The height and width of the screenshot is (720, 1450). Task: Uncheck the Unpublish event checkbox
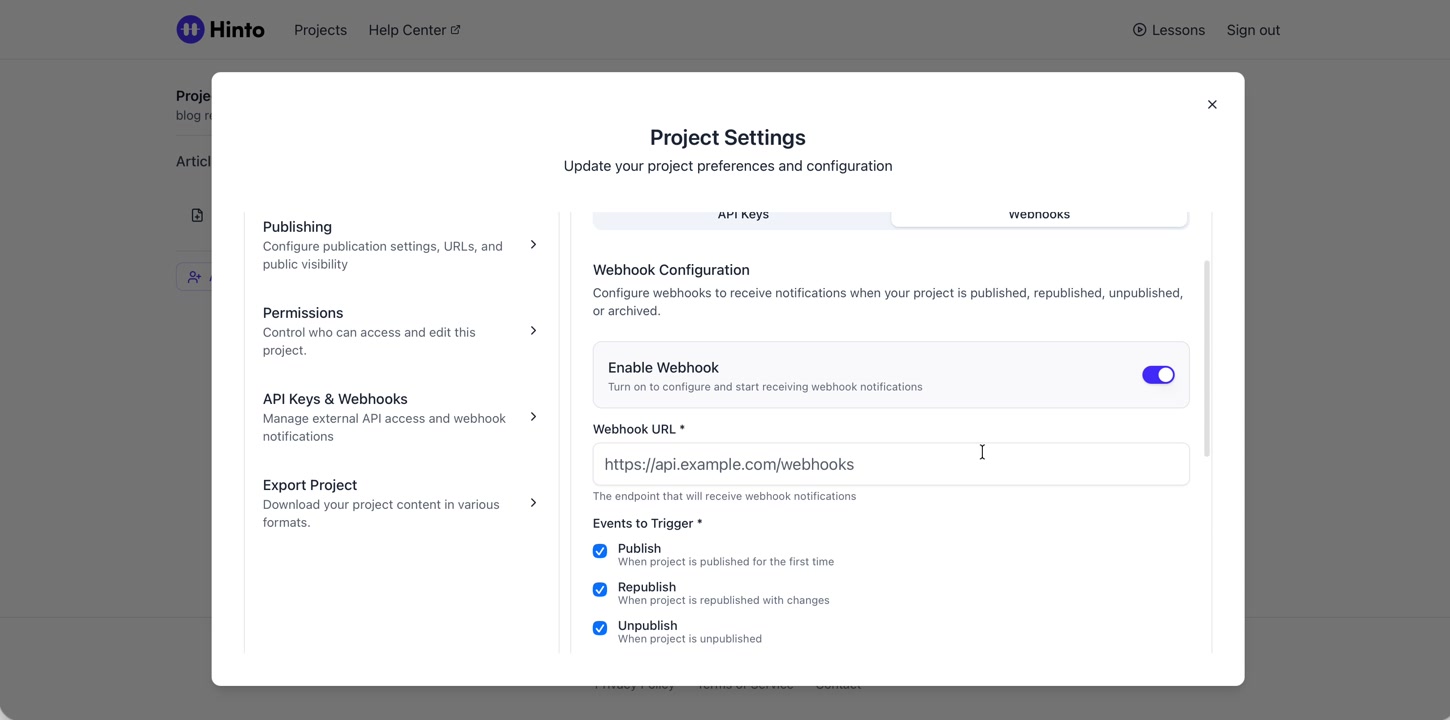pyautogui.click(x=600, y=628)
